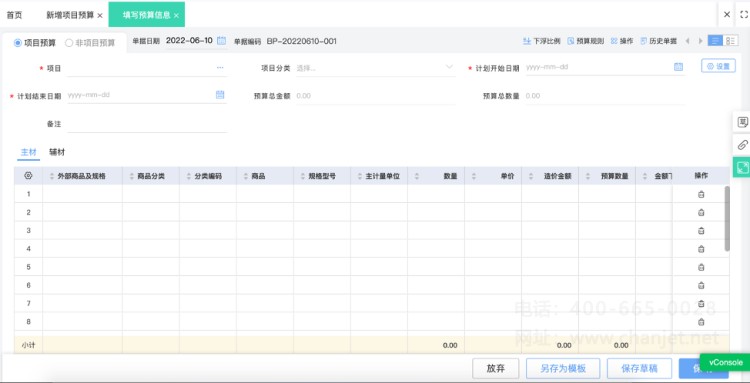
Task: Click the 预算总数量 field
Action: point(605,96)
